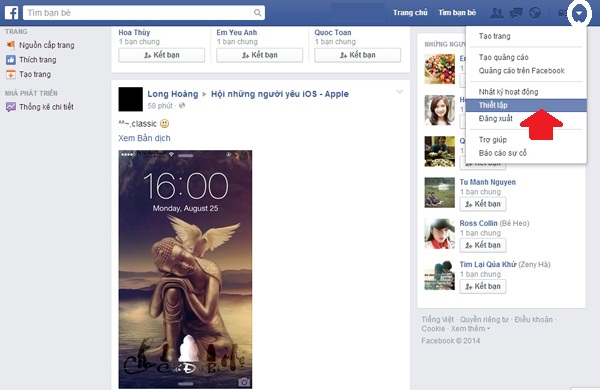Click Long Hoàng's black avatar thumbnail
This screenshot has height=390, width=600.
pos(130,99)
